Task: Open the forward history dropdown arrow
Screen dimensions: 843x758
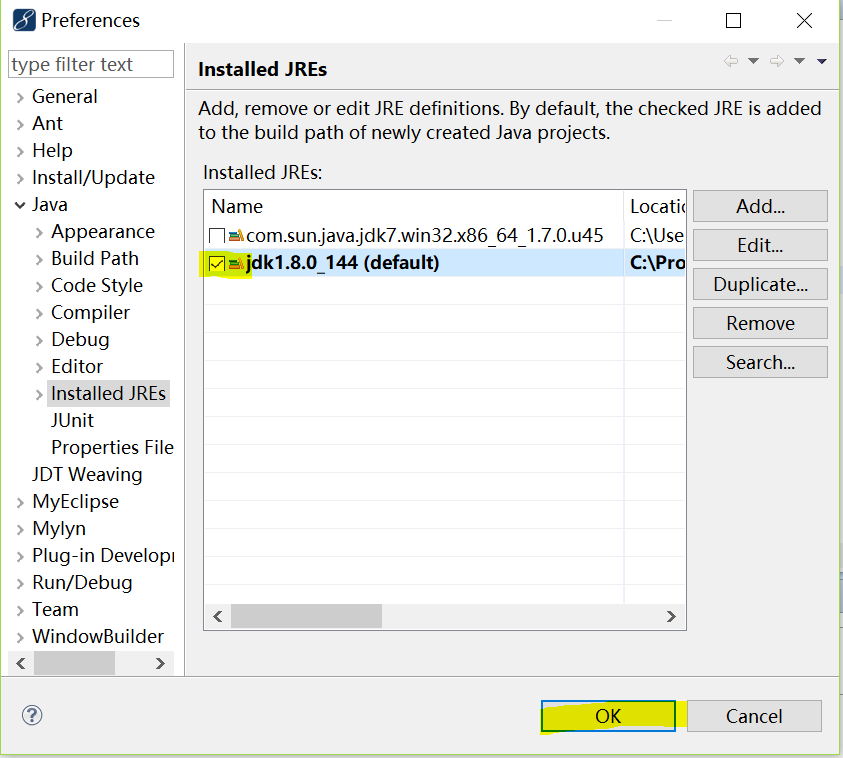Action: [799, 61]
